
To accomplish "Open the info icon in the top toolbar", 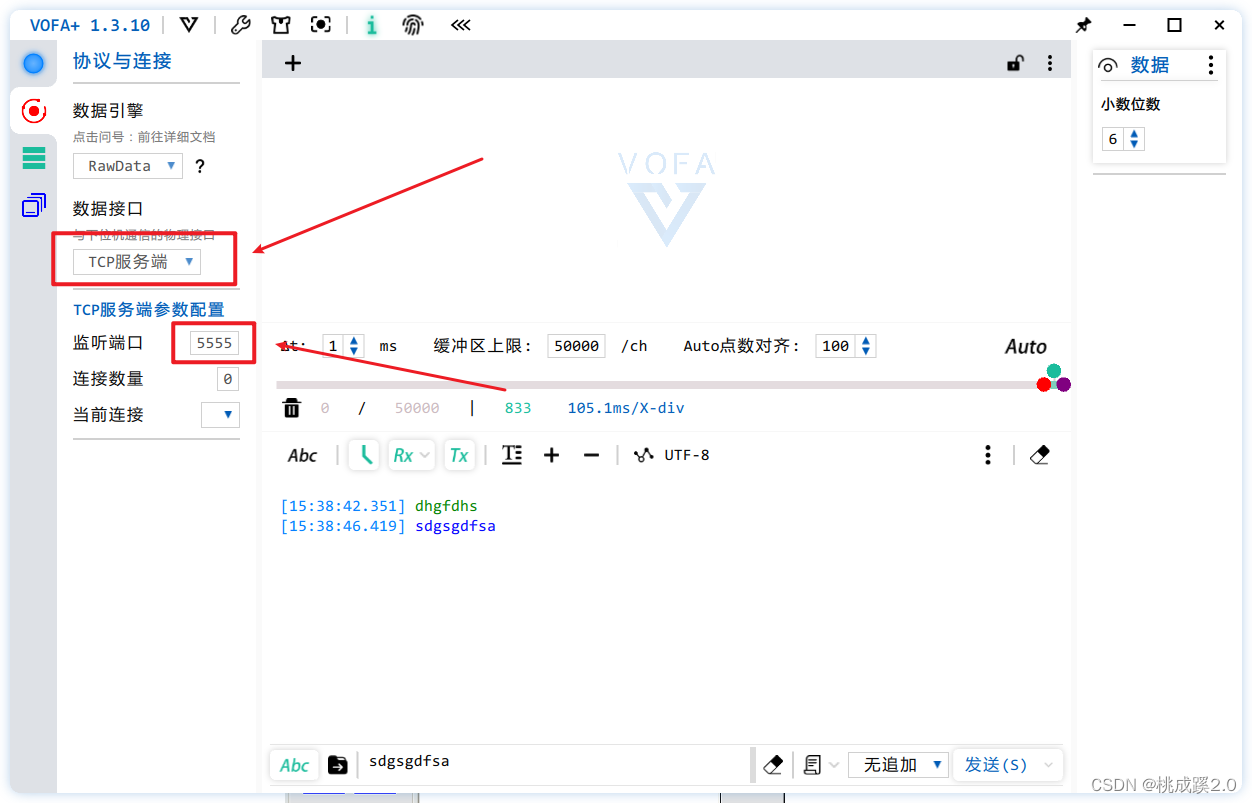I will coord(371,24).
